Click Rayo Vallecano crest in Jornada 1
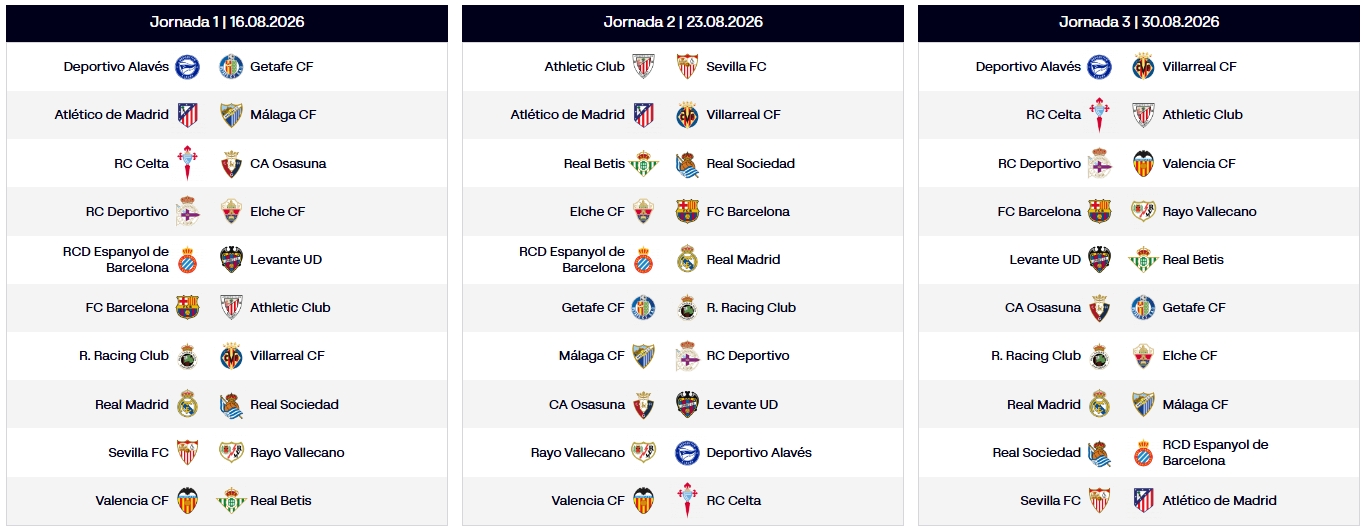This screenshot has height=531, width=1364. click(x=231, y=453)
